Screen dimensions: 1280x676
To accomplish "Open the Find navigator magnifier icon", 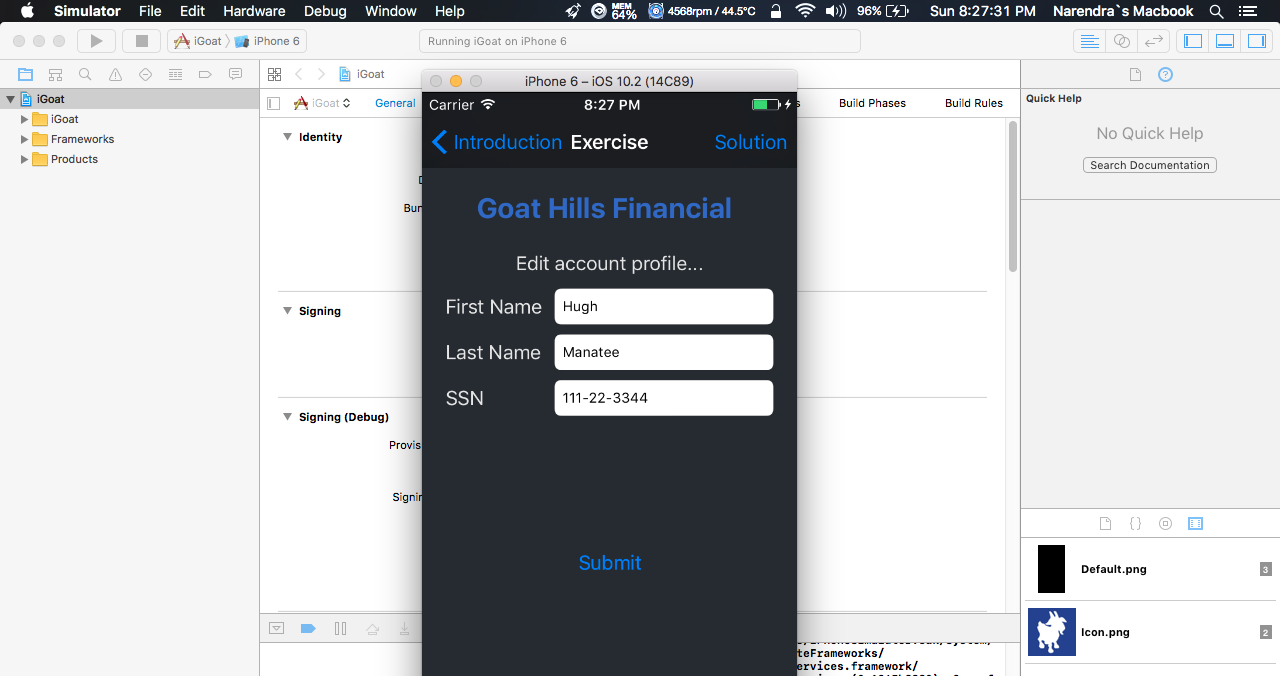I will (86, 74).
